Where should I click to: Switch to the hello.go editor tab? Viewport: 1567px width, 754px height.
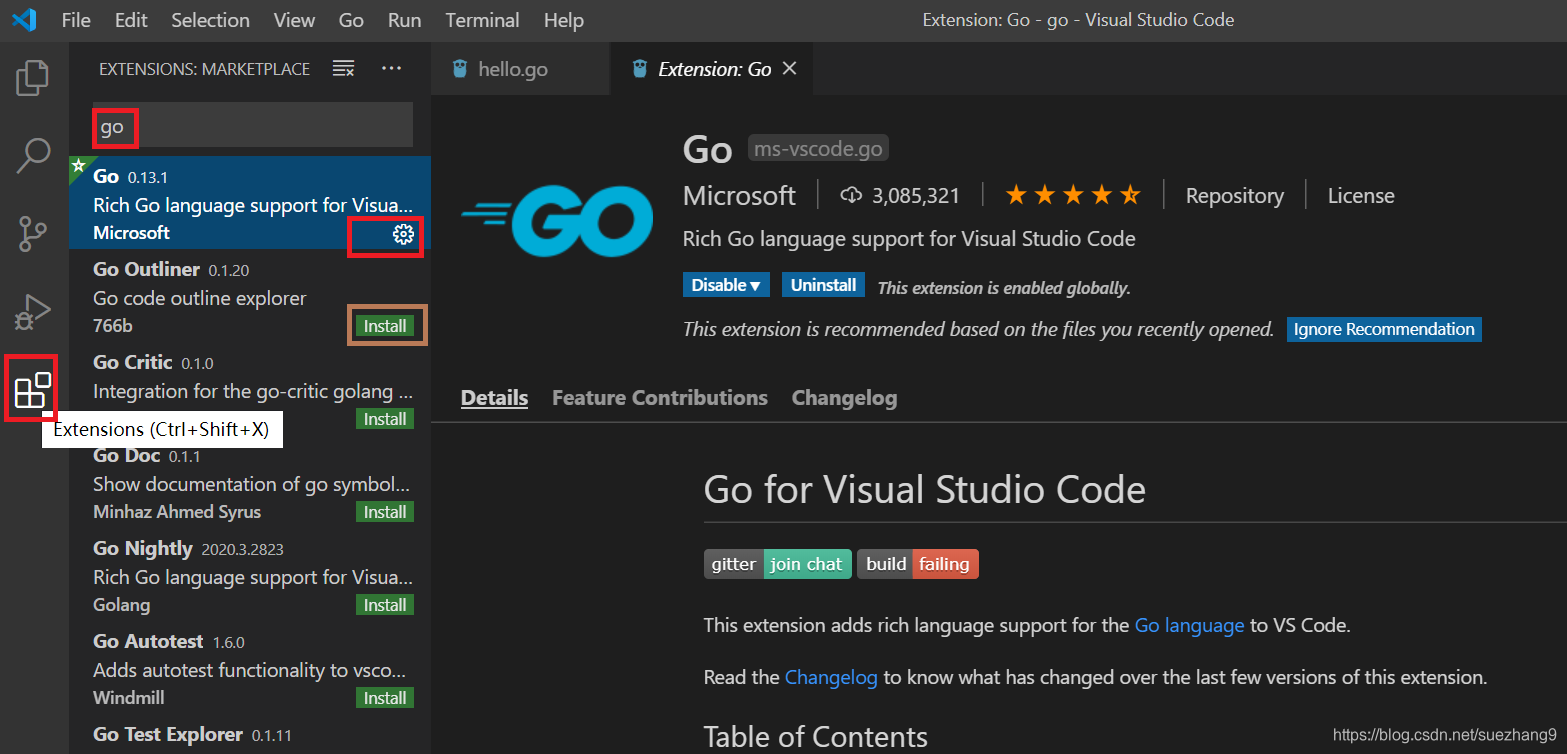coord(520,69)
